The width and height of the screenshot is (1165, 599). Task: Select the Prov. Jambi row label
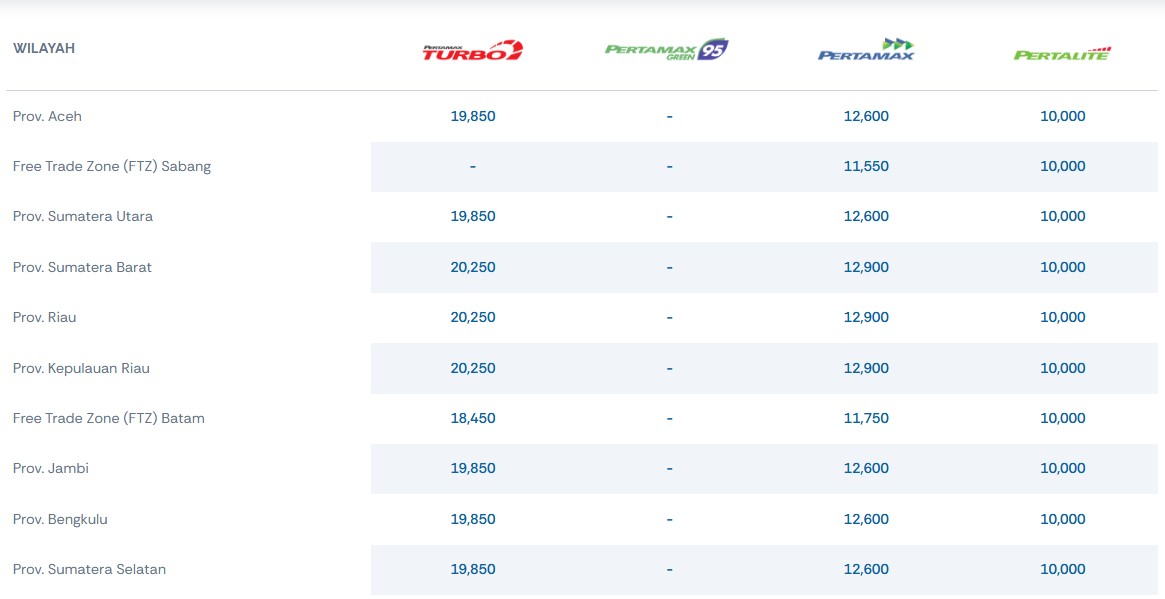(x=51, y=468)
